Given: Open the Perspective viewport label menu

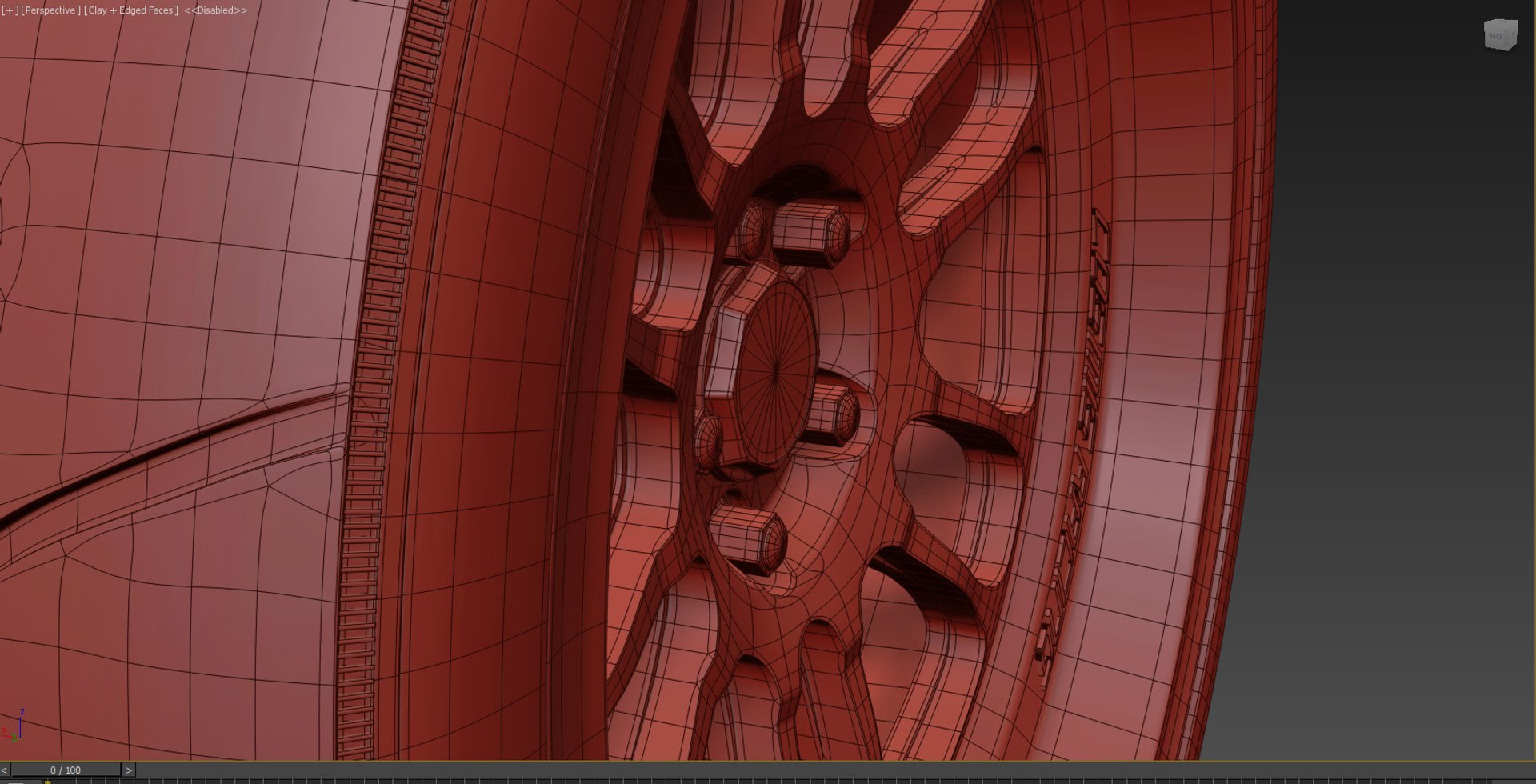Looking at the screenshot, I should (x=50, y=10).
